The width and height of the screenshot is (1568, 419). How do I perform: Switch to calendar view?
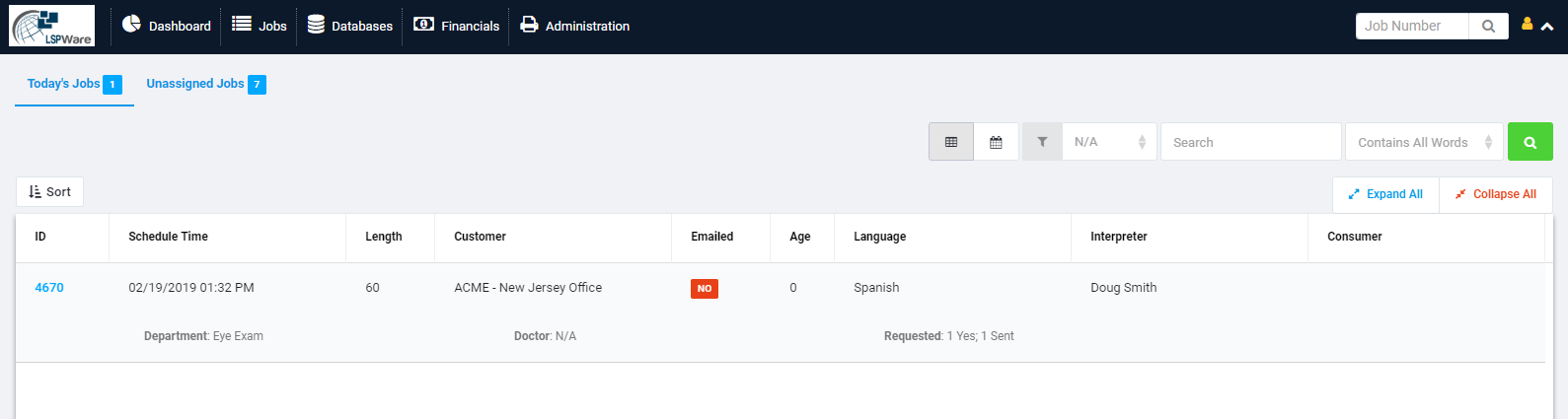tap(996, 142)
